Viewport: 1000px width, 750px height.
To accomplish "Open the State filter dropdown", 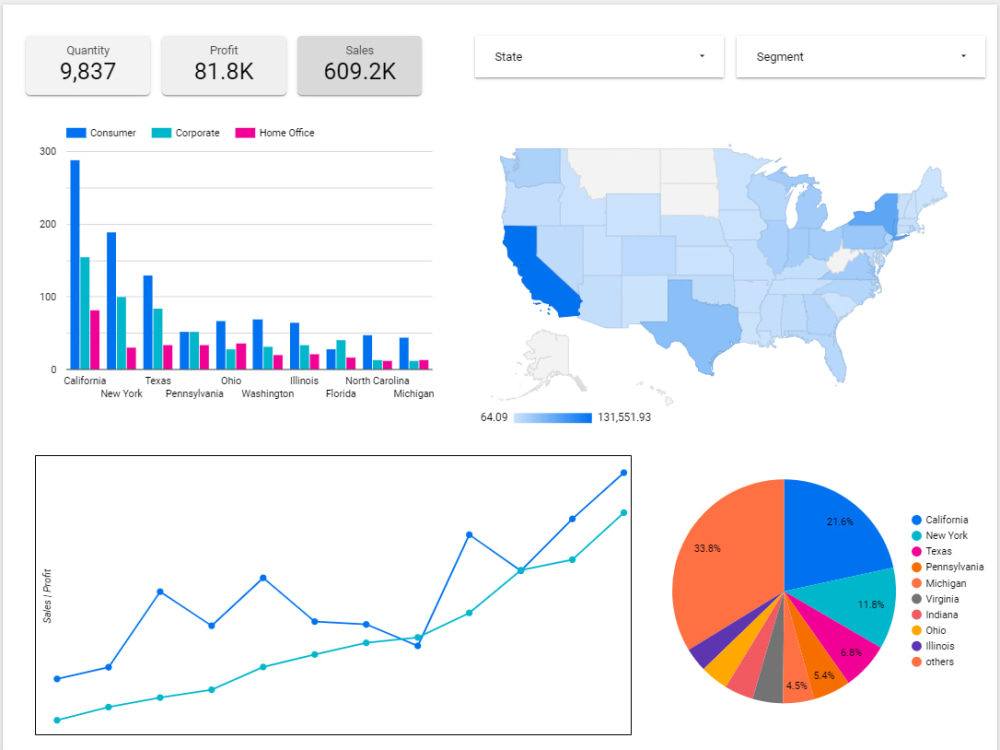I will click(598, 57).
